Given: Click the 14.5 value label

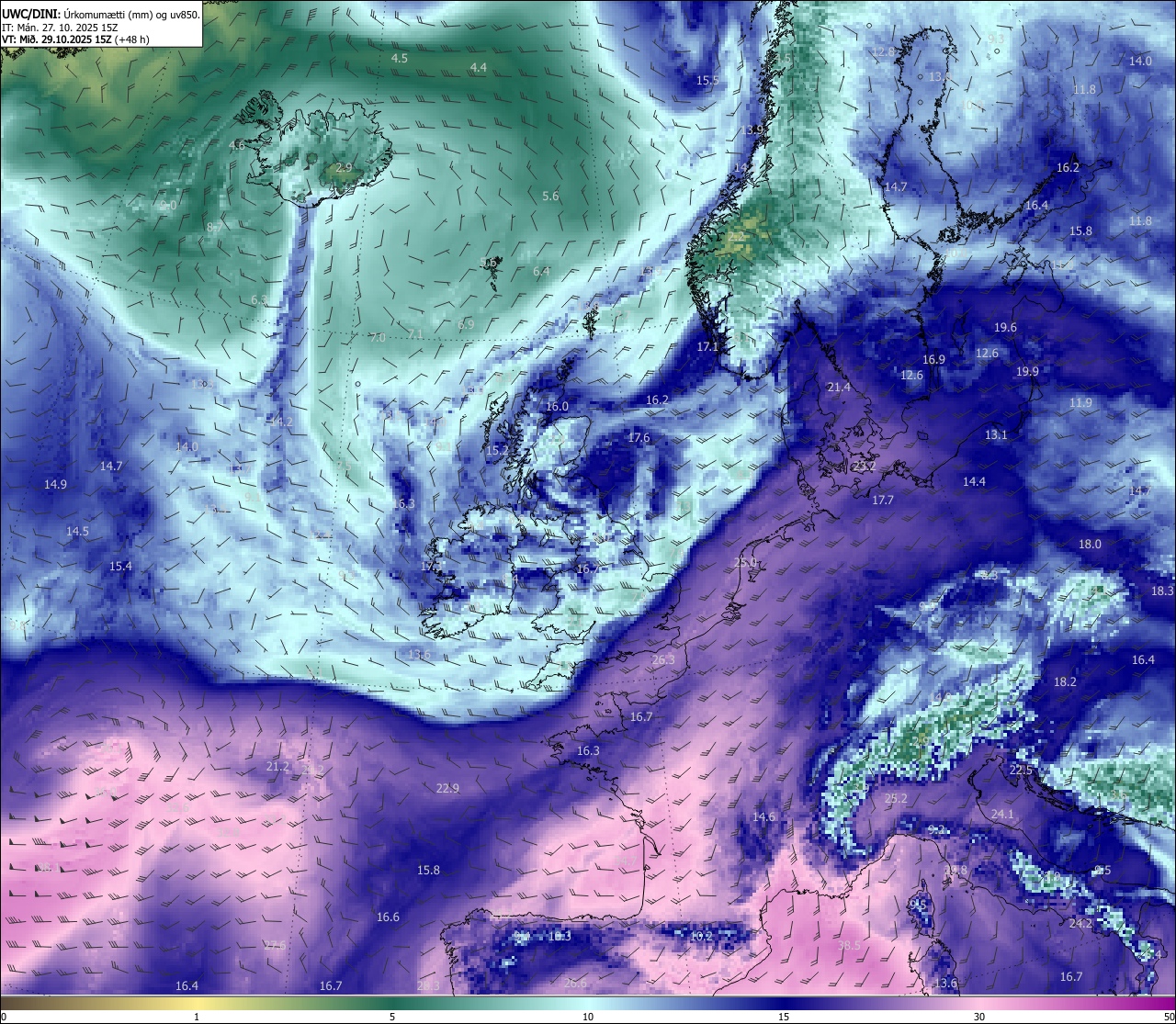Looking at the screenshot, I should (x=77, y=531).
